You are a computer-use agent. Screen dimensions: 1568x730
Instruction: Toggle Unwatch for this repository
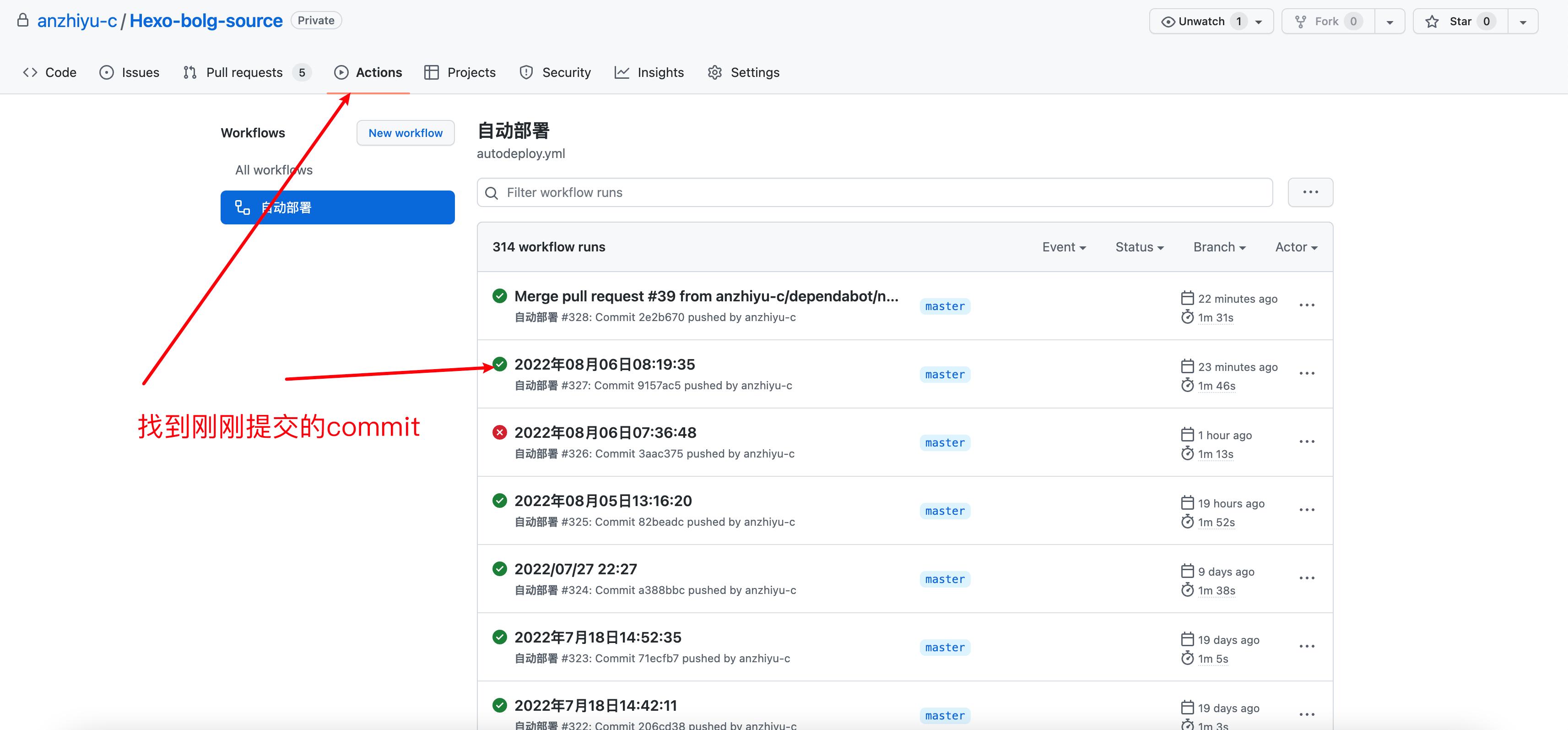tap(1200, 22)
